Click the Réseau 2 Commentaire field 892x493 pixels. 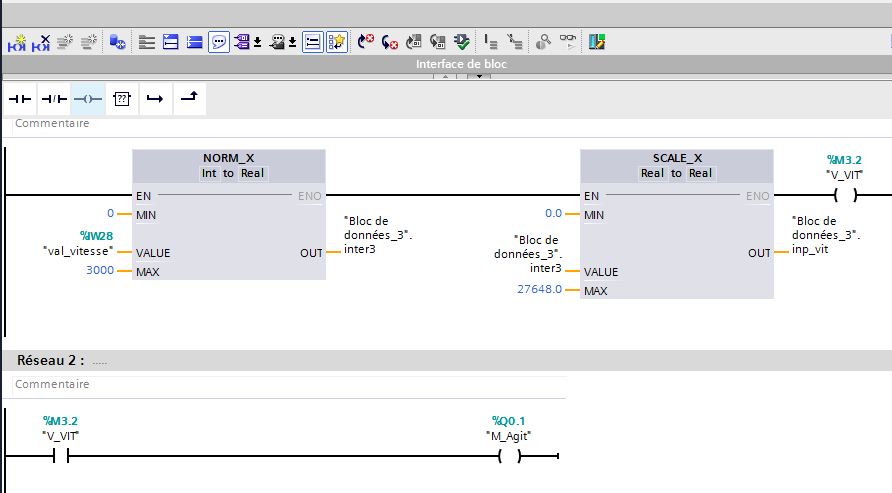click(288, 384)
